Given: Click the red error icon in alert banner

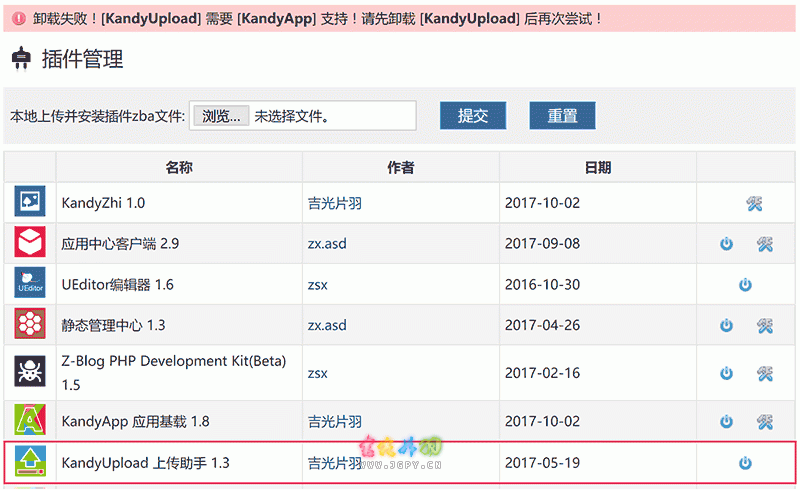Looking at the screenshot, I should point(19,19).
